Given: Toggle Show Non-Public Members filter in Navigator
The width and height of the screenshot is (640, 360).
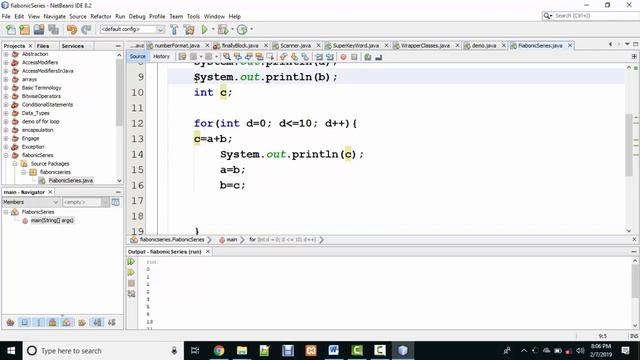Looking at the screenshot, I should tap(53, 322).
